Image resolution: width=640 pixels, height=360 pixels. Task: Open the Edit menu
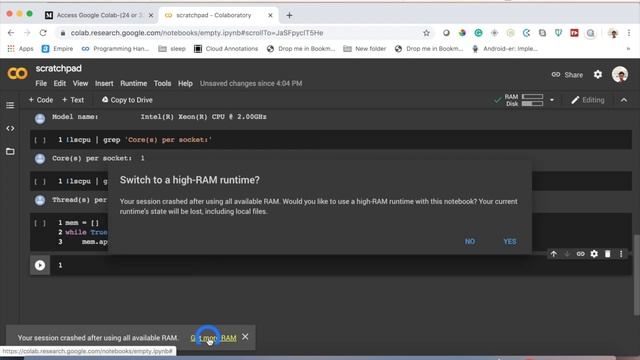[60, 83]
